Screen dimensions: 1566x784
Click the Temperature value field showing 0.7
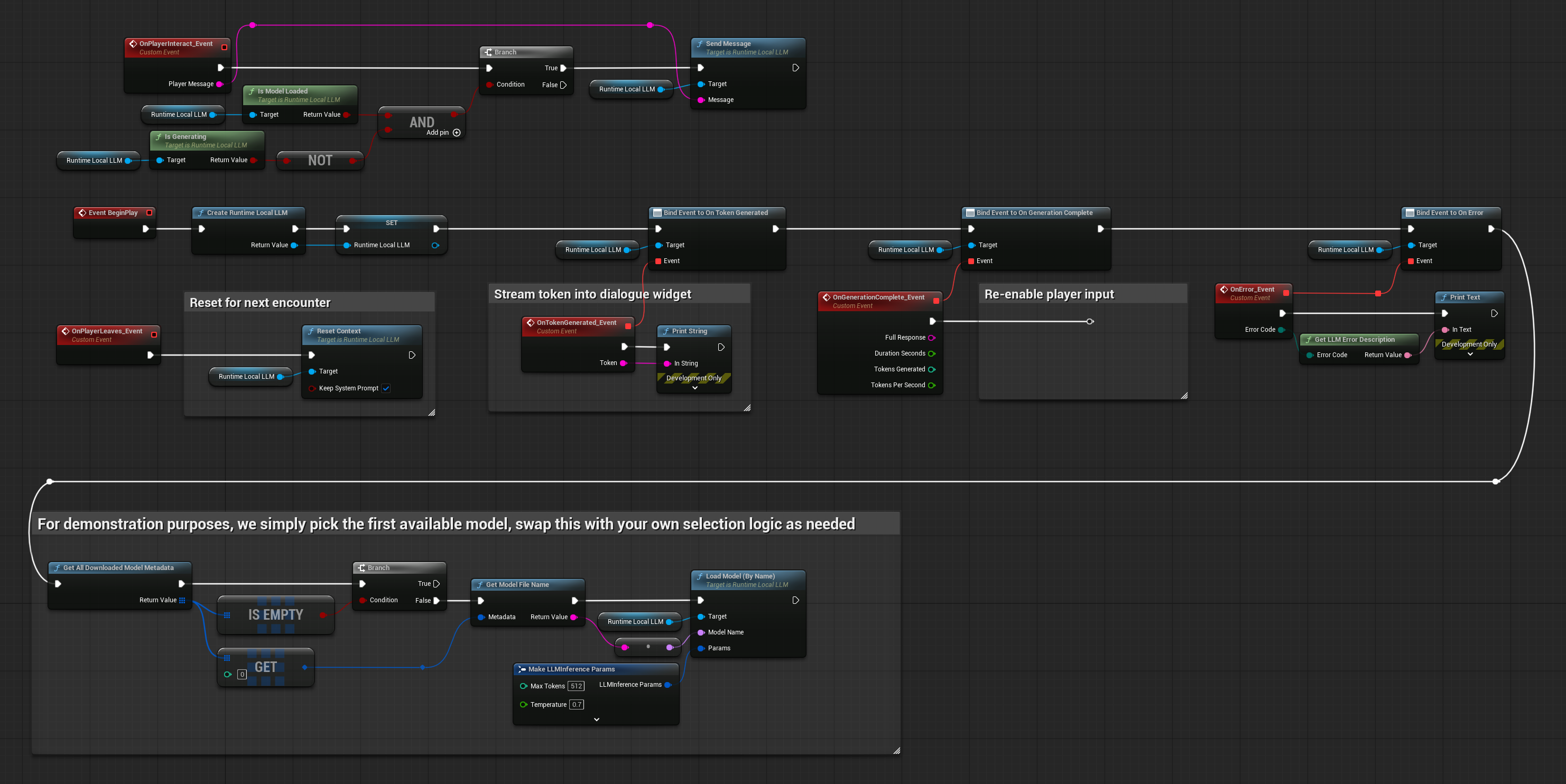pyautogui.click(x=576, y=704)
